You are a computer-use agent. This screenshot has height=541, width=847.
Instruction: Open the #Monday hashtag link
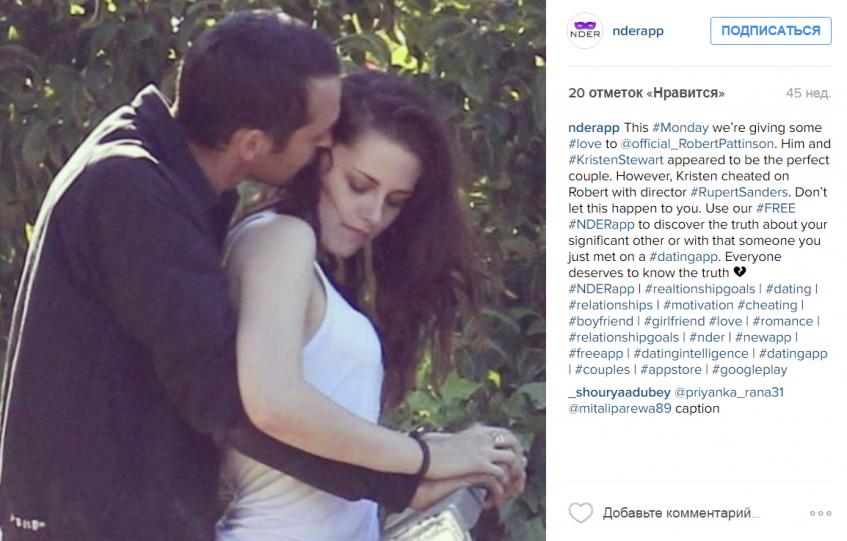tap(680, 128)
